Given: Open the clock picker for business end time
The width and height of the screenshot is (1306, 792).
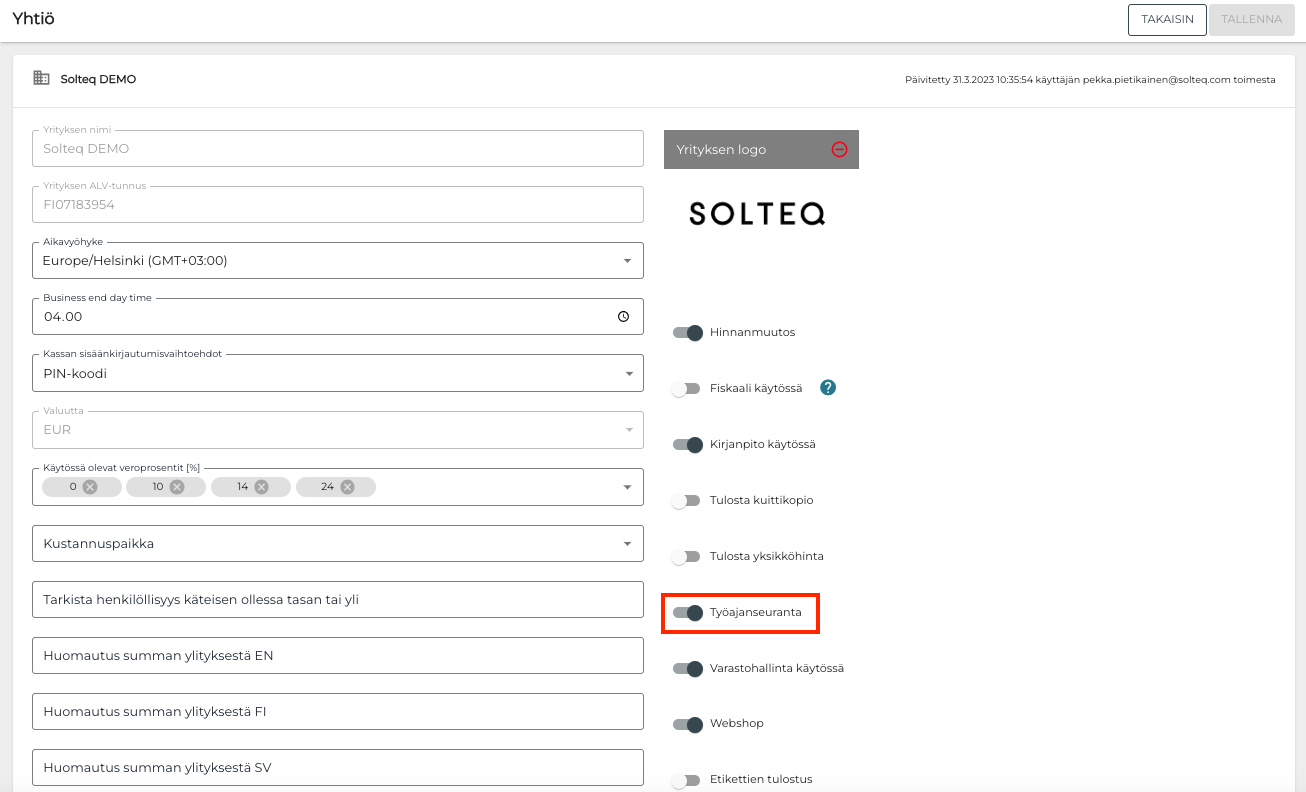Looking at the screenshot, I should 623,317.
